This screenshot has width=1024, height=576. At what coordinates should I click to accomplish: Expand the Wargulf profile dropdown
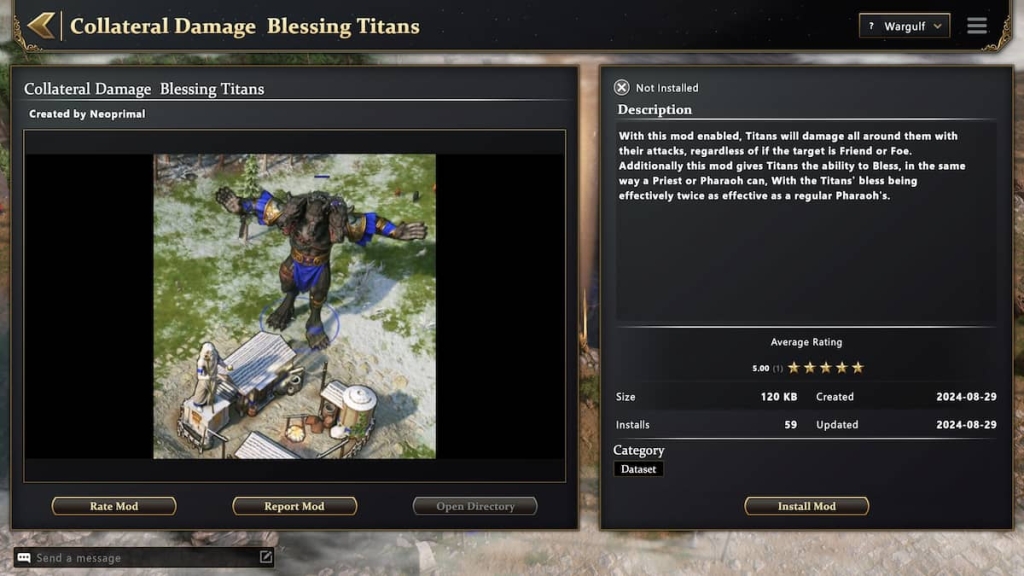(904, 26)
